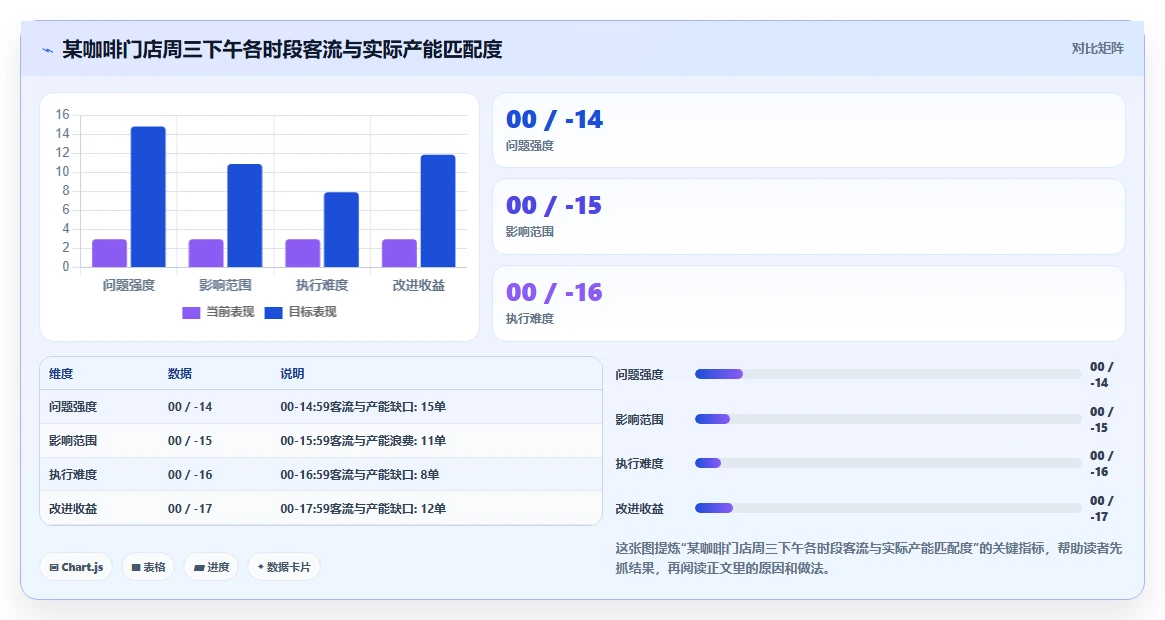1165x620 pixels.
Task: Click the 数据卡片 tag chip
Action: 284,567
